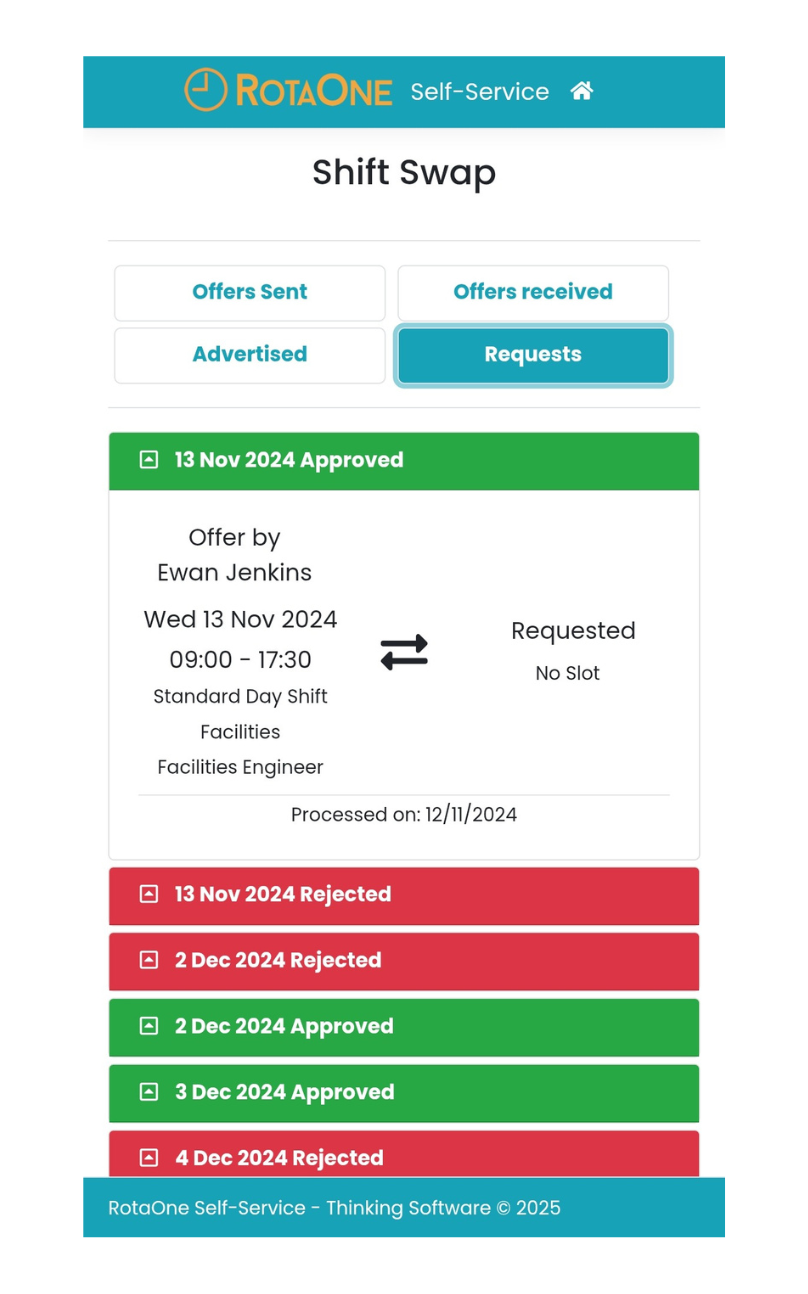Select the Advertised tab
Viewport: 808px width, 1294px height.
[x=250, y=354]
